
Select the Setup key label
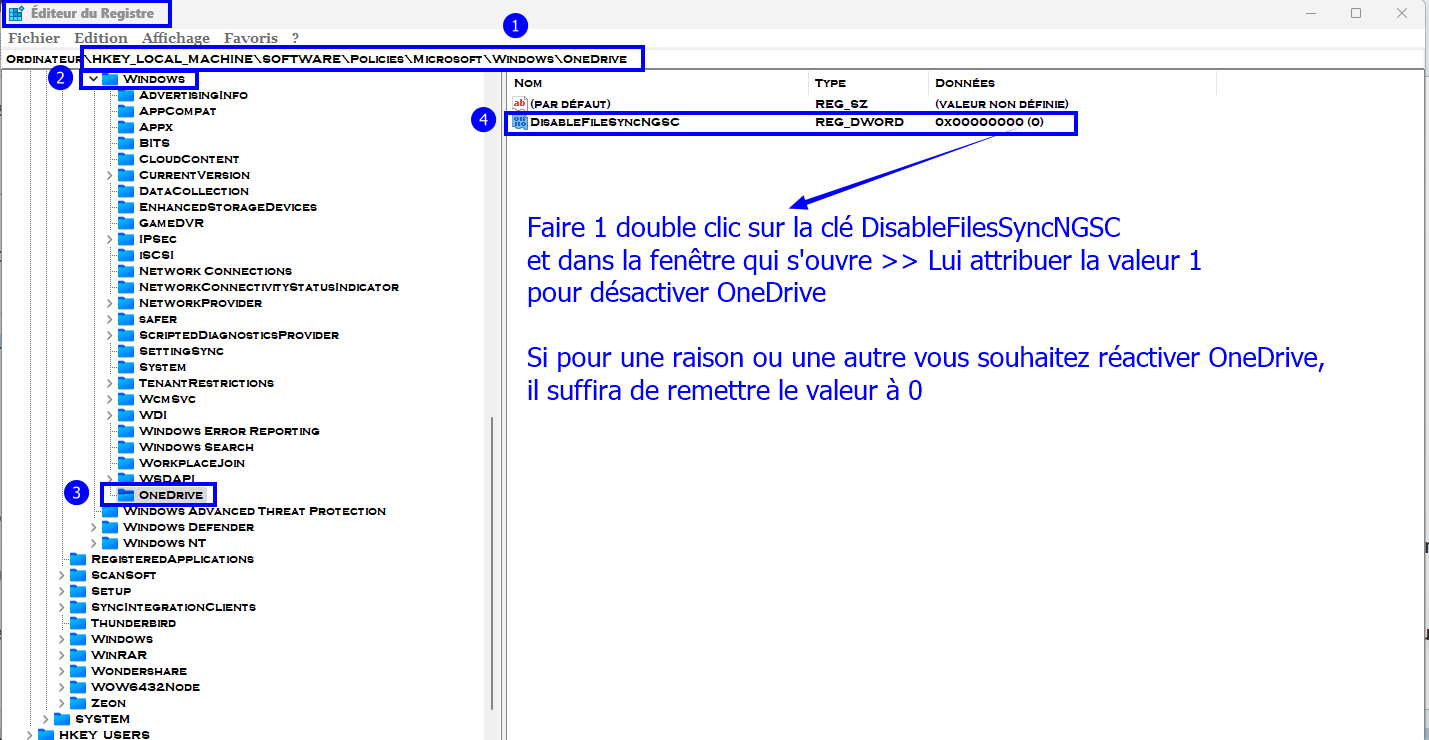(111, 591)
